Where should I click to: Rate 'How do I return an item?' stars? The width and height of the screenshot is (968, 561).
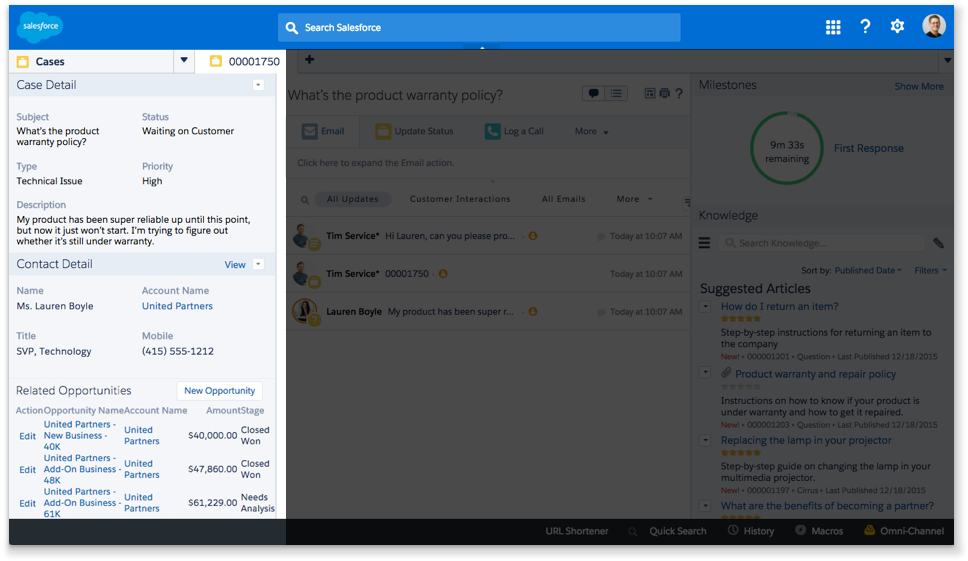coord(741,319)
